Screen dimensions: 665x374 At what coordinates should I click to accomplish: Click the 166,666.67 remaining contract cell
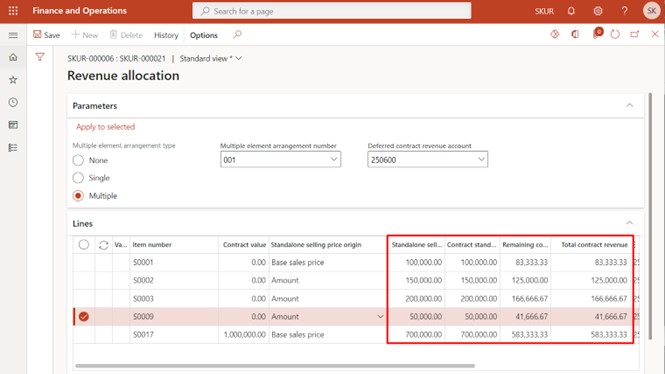(x=525, y=299)
